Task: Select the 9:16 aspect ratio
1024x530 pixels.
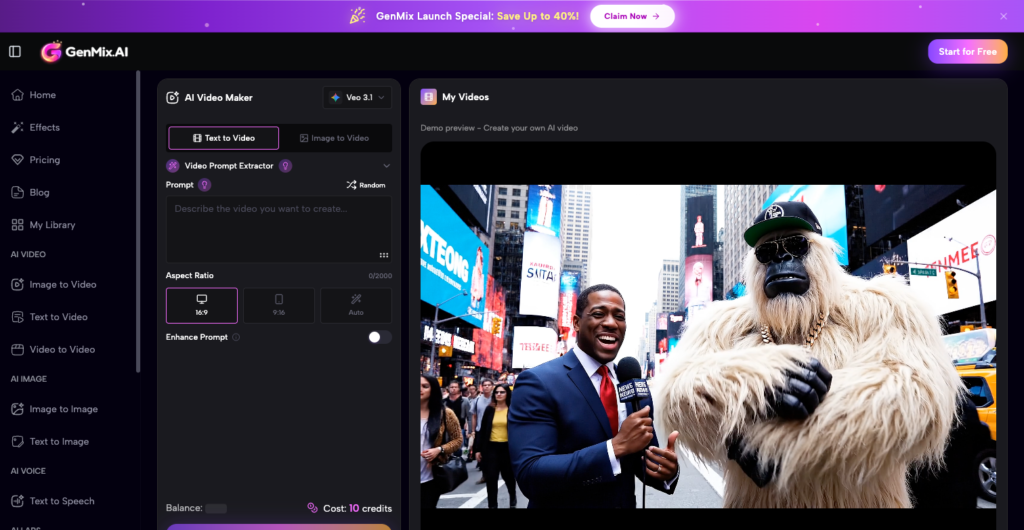Action: [278, 305]
